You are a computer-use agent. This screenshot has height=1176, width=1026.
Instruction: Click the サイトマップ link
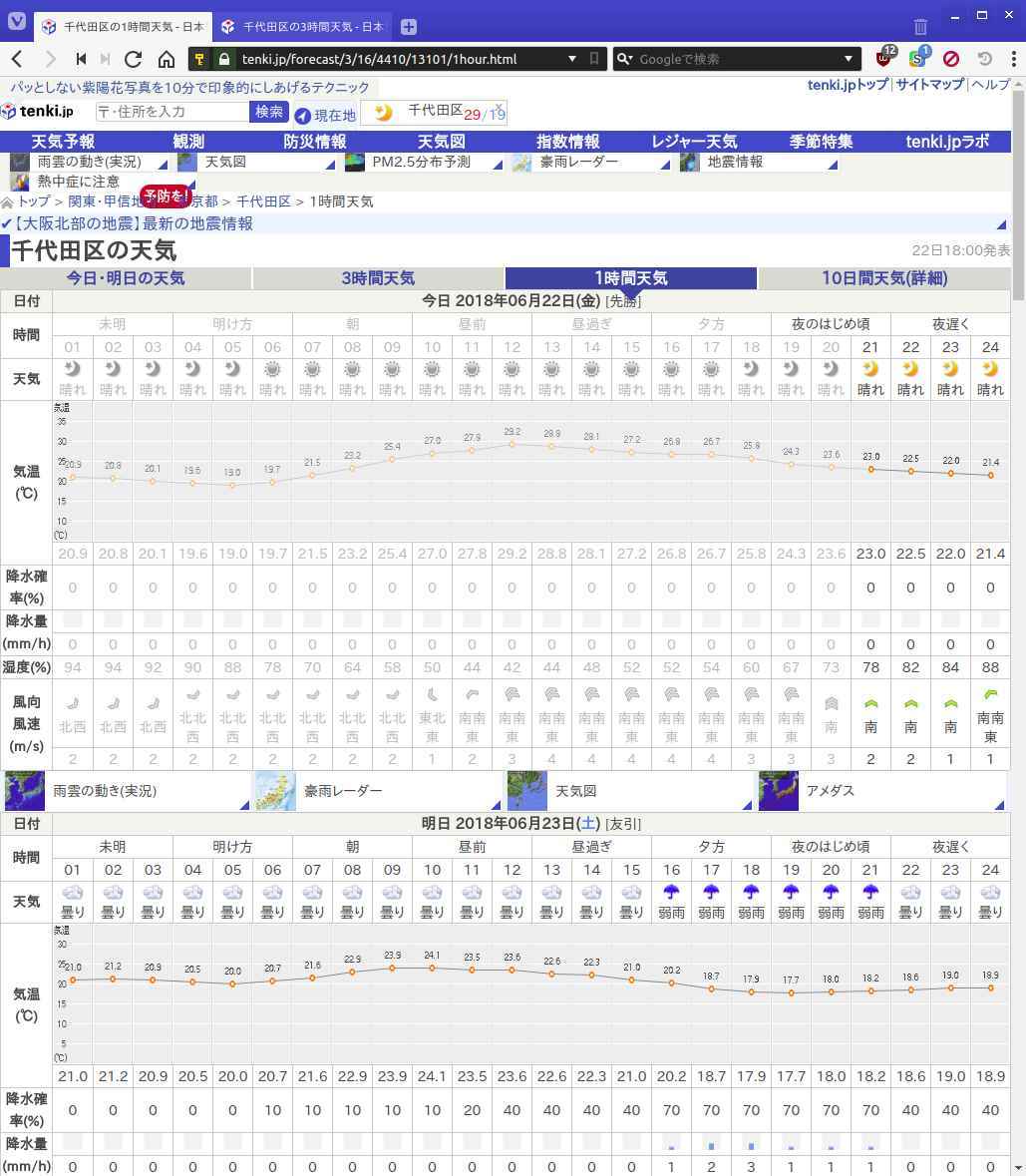[930, 85]
